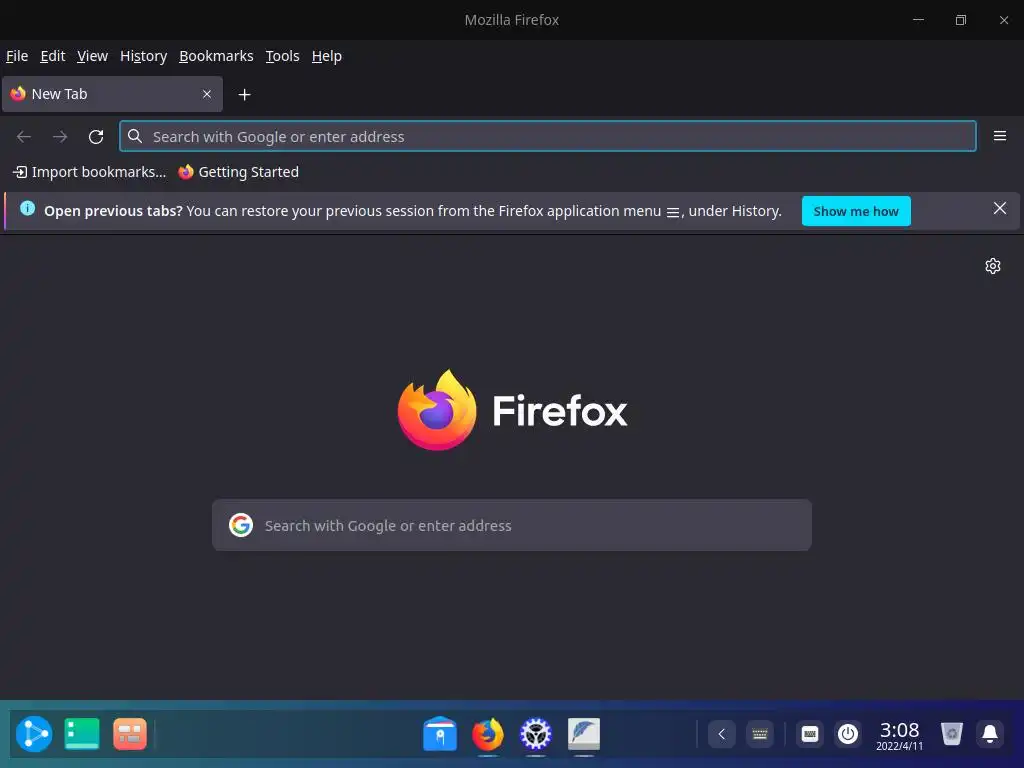Close the New Tab tab
The width and height of the screenshot is (1024, 768).
click(207, 94)
